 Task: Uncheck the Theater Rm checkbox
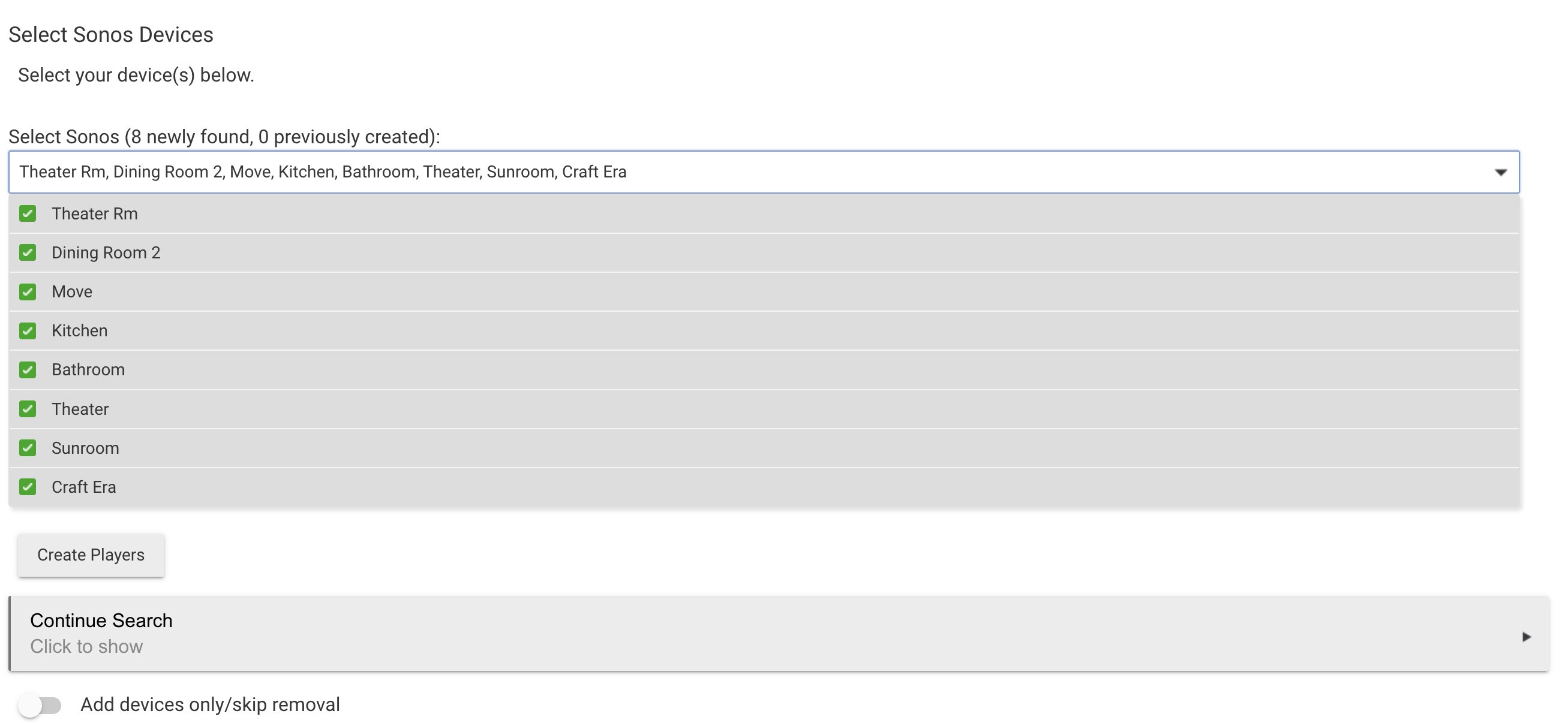[28, 213]
